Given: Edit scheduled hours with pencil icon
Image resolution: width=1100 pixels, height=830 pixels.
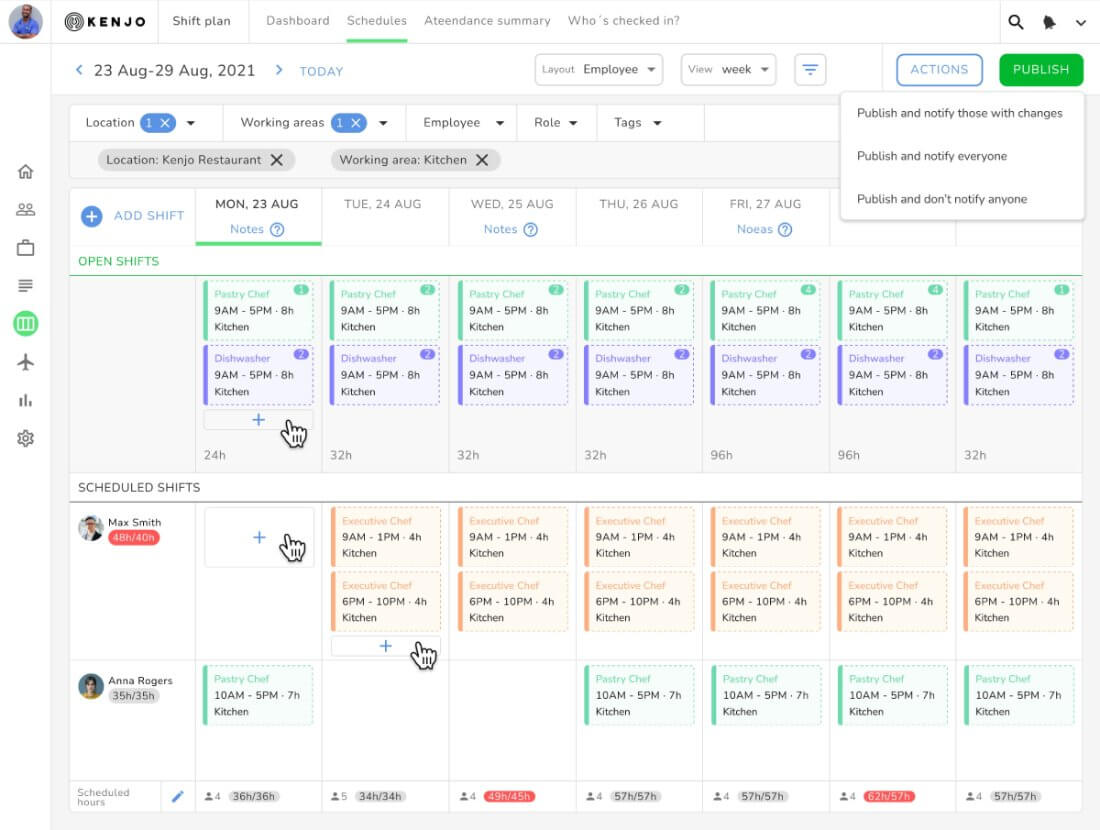Looking at the screenshot, I should pos(178,796).
